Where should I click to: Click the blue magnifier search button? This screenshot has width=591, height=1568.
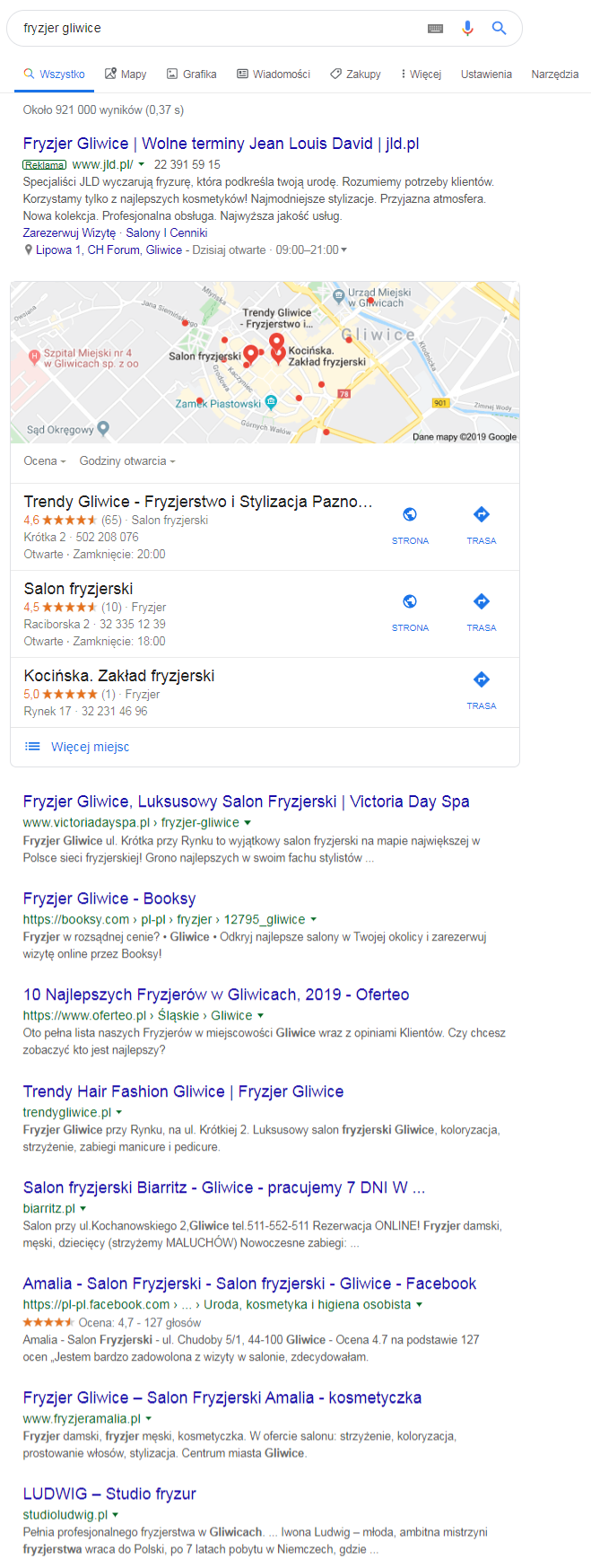[500, 29]
